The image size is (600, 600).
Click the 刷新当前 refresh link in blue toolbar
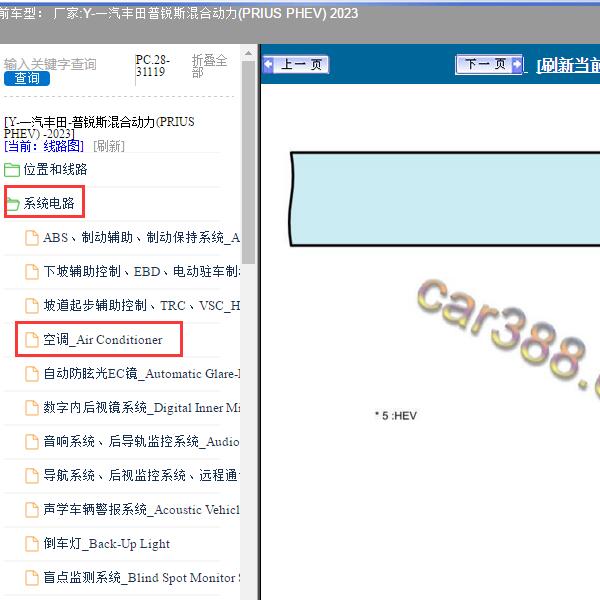tap(568, 65)
